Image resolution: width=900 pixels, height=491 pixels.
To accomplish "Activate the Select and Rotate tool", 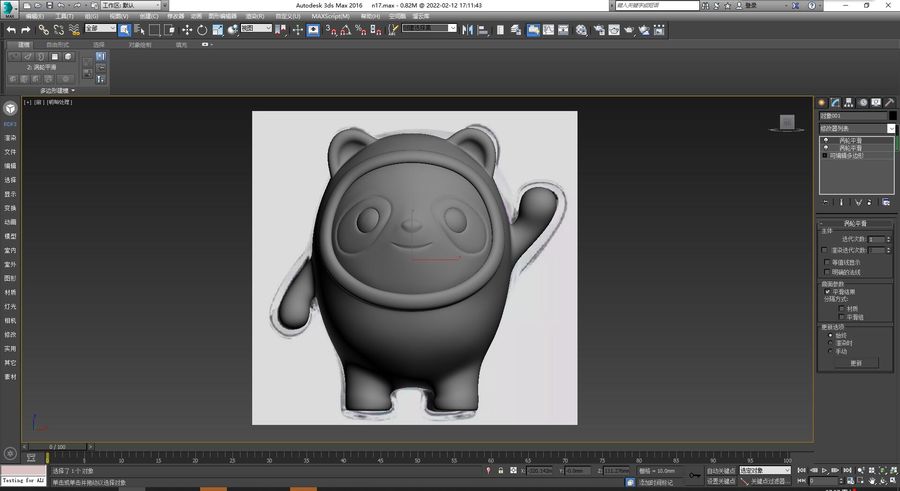I will coord(202,30).
